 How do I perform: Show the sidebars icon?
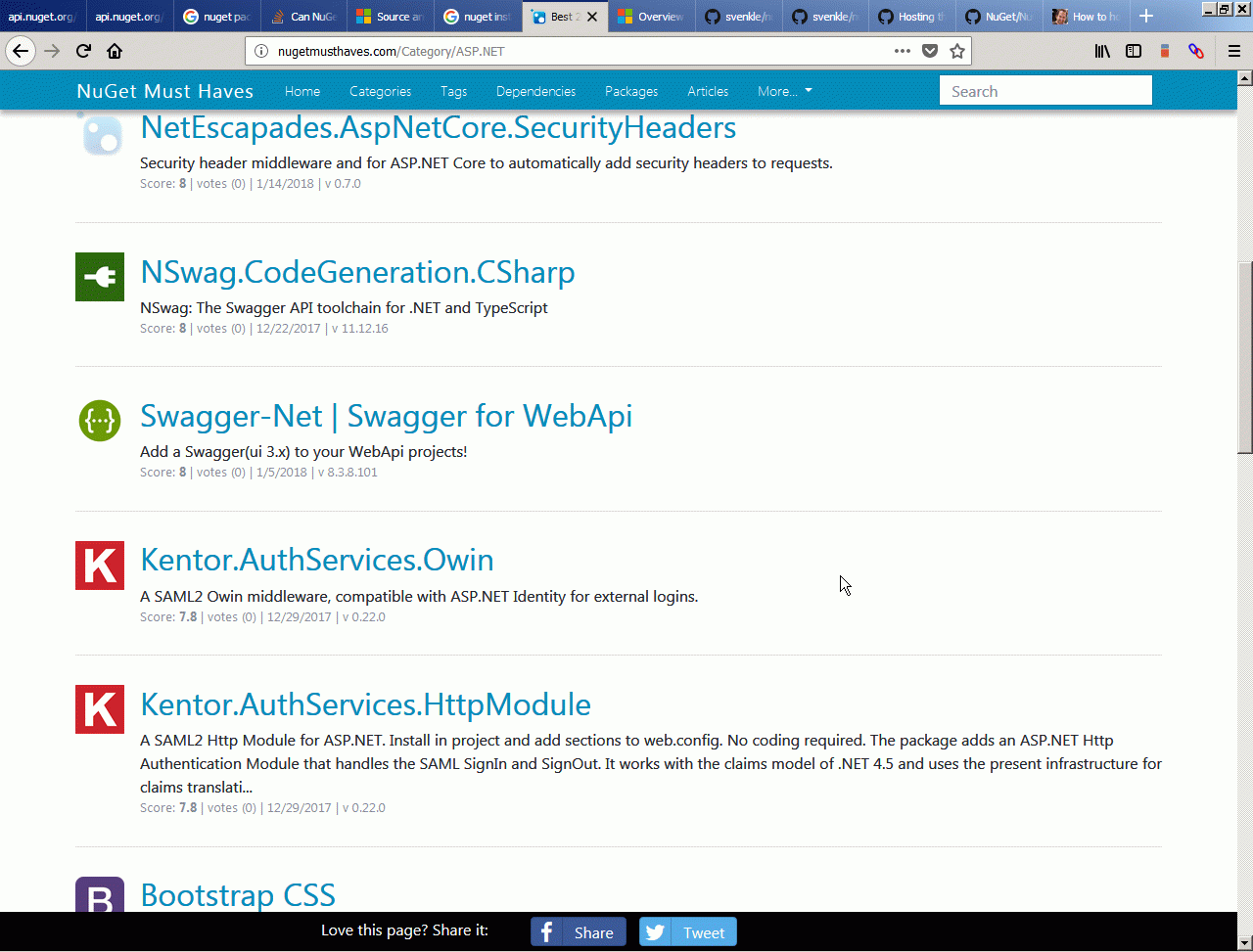(1134, 51)
